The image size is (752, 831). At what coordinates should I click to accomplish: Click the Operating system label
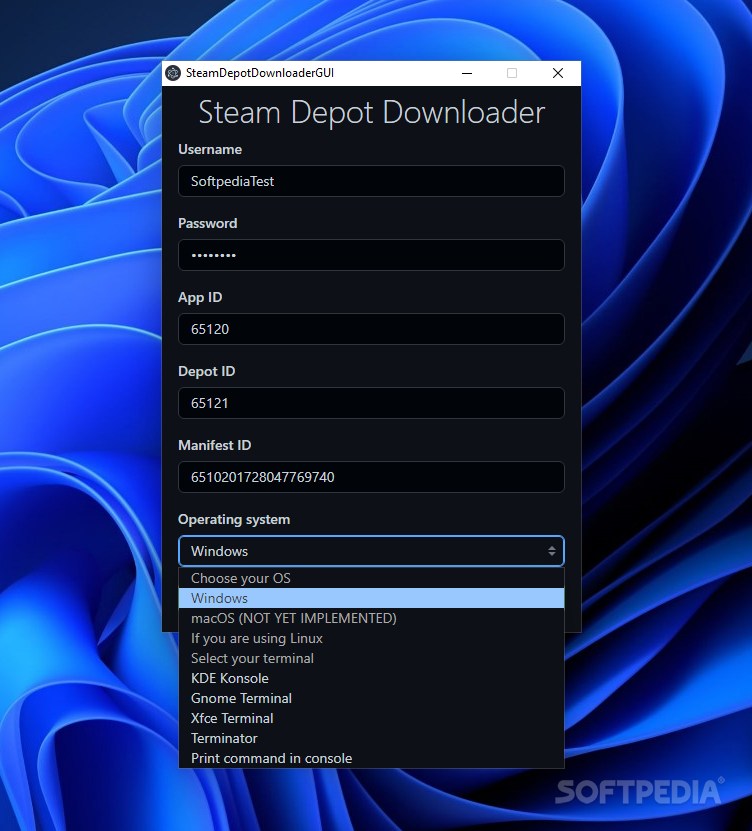[x=234, y=520]
